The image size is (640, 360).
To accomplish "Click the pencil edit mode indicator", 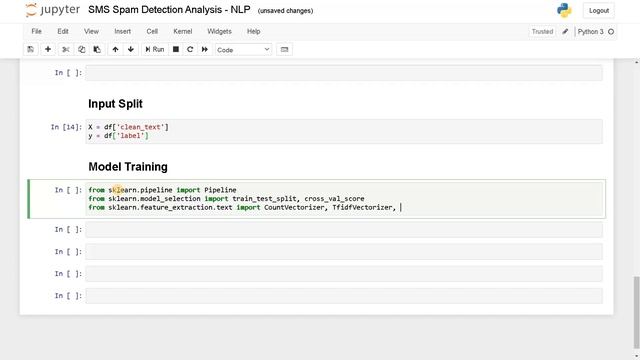I will click(x=565, y=31).
